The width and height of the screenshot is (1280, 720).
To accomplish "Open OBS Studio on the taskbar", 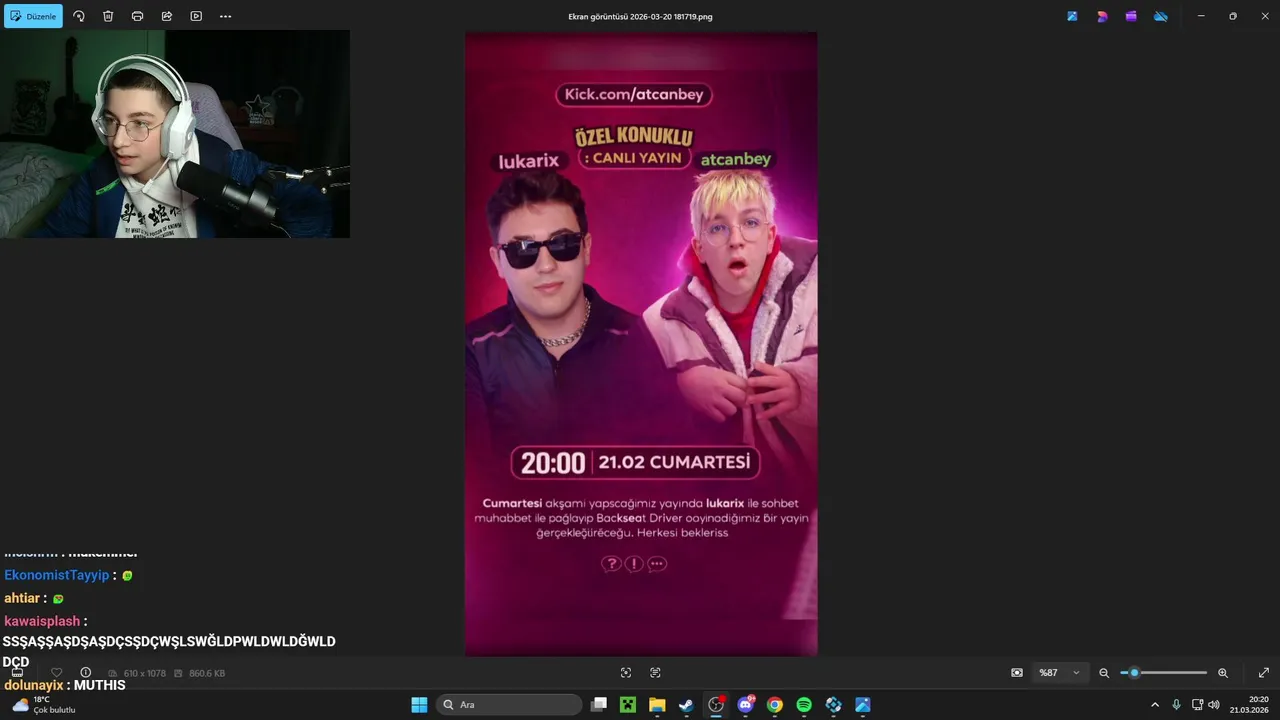I will pyautogui.click(x=716, y=705).
